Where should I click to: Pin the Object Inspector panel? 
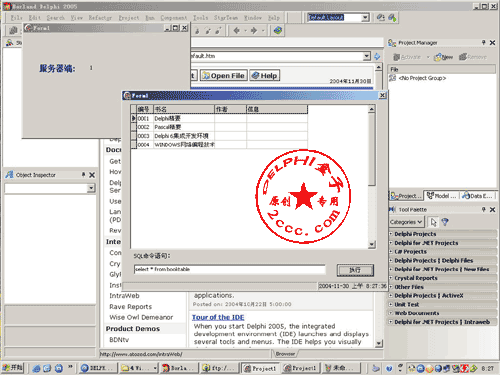click(x=83, y=175)
